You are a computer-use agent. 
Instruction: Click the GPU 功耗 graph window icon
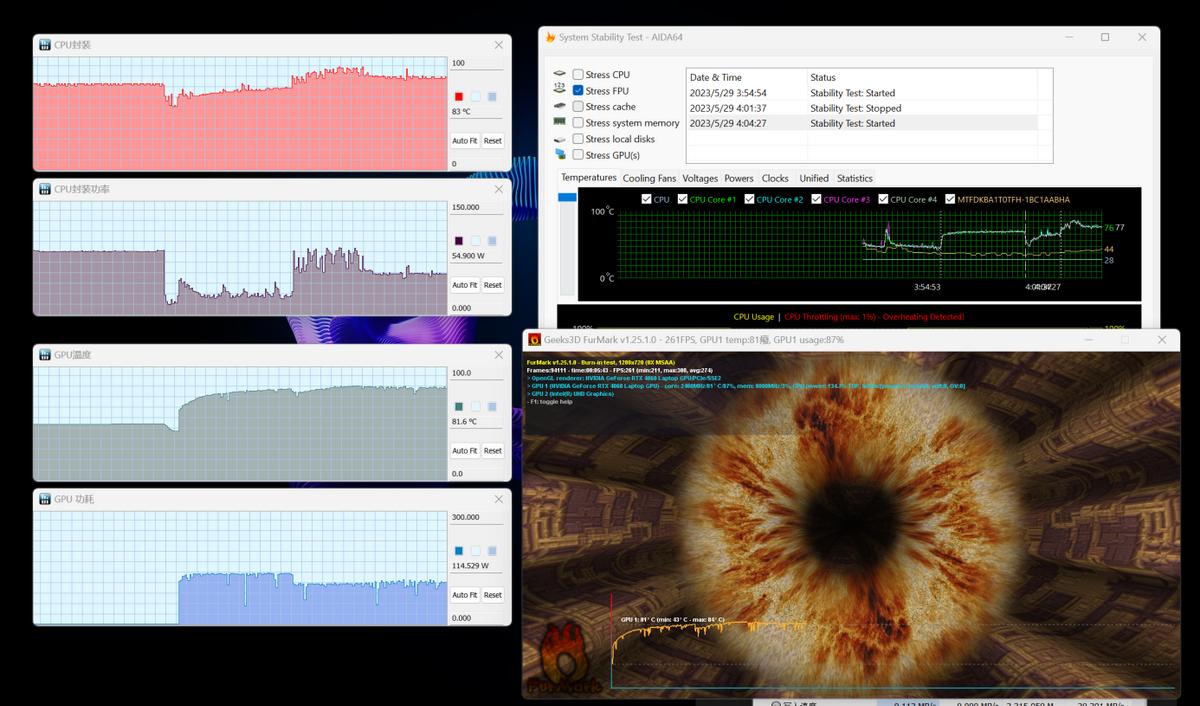click(x=44, y=499)
